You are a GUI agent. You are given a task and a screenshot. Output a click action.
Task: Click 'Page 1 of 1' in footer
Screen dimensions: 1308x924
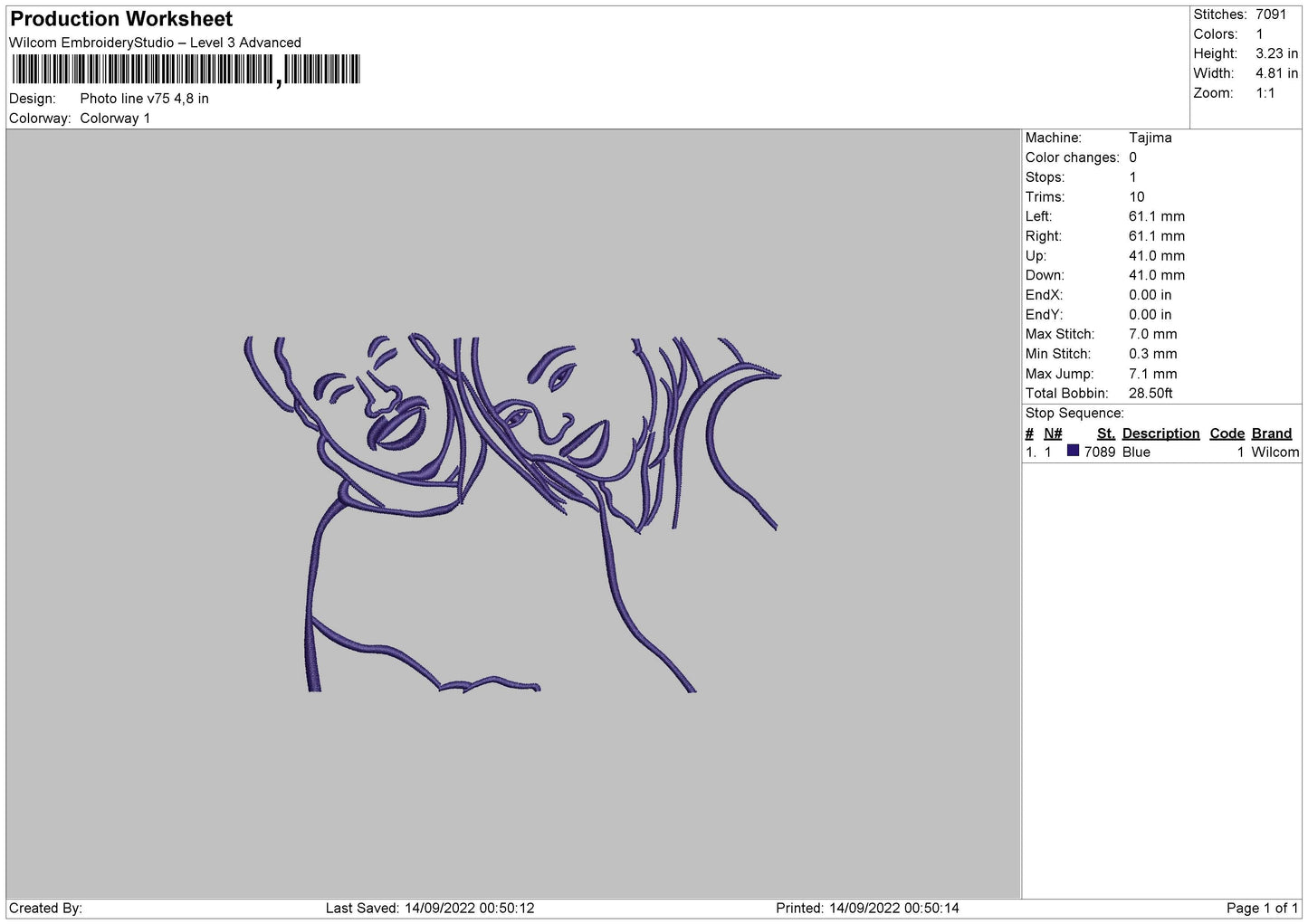coord(1262,908)
